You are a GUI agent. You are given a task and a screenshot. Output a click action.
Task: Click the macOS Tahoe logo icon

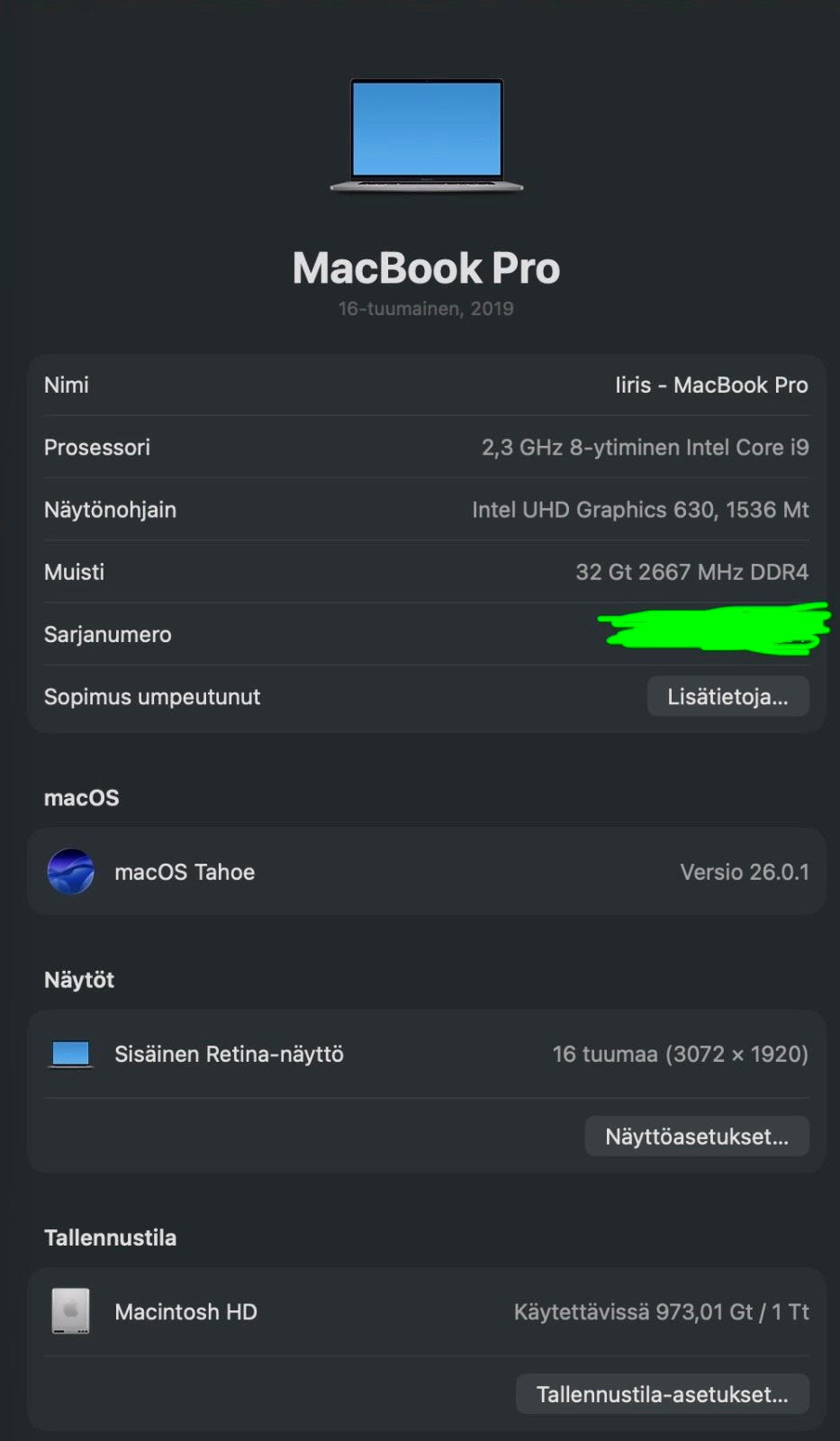coord(70,872)
